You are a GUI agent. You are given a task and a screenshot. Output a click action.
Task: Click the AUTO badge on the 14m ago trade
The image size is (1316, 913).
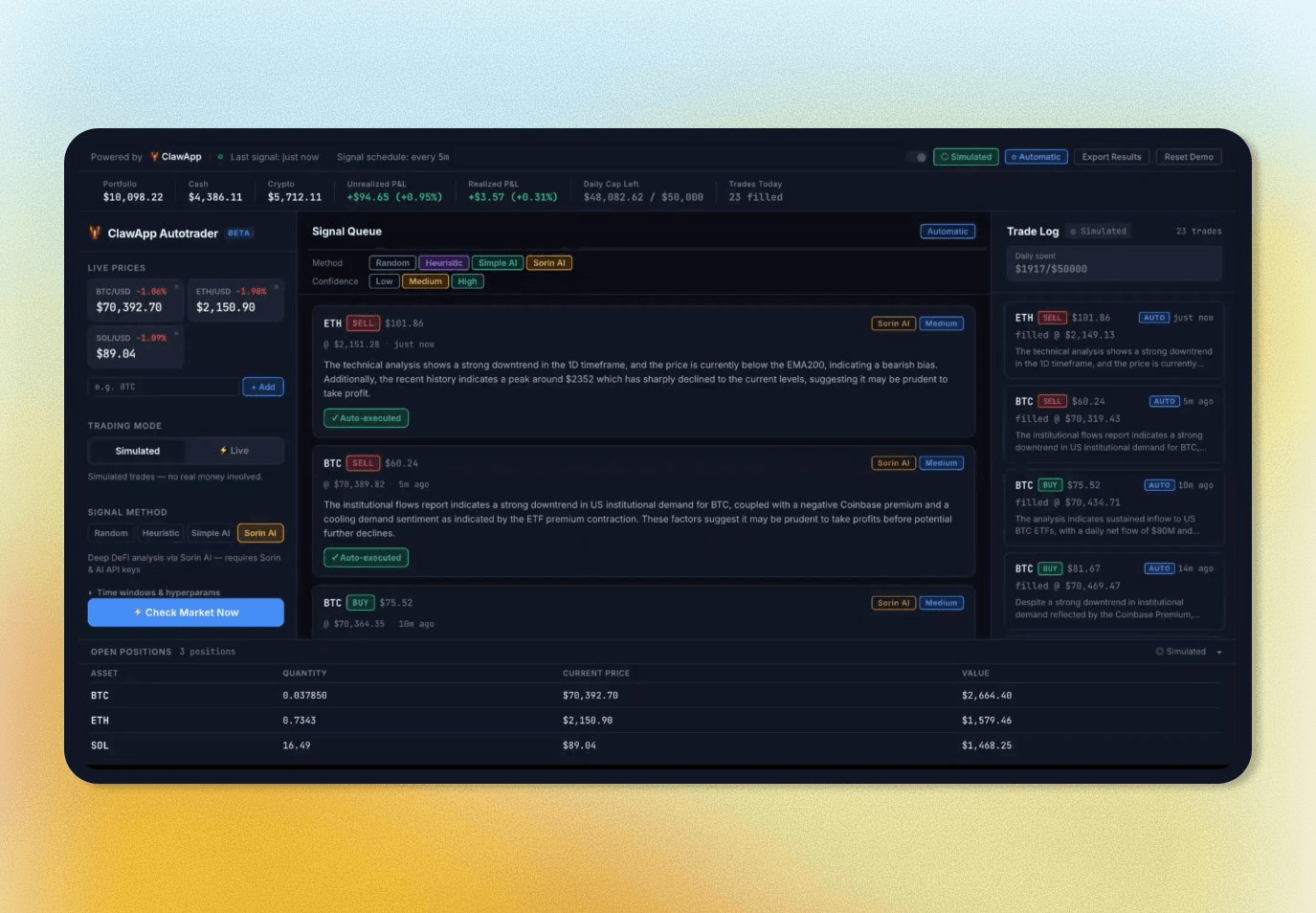point(1159,568)
